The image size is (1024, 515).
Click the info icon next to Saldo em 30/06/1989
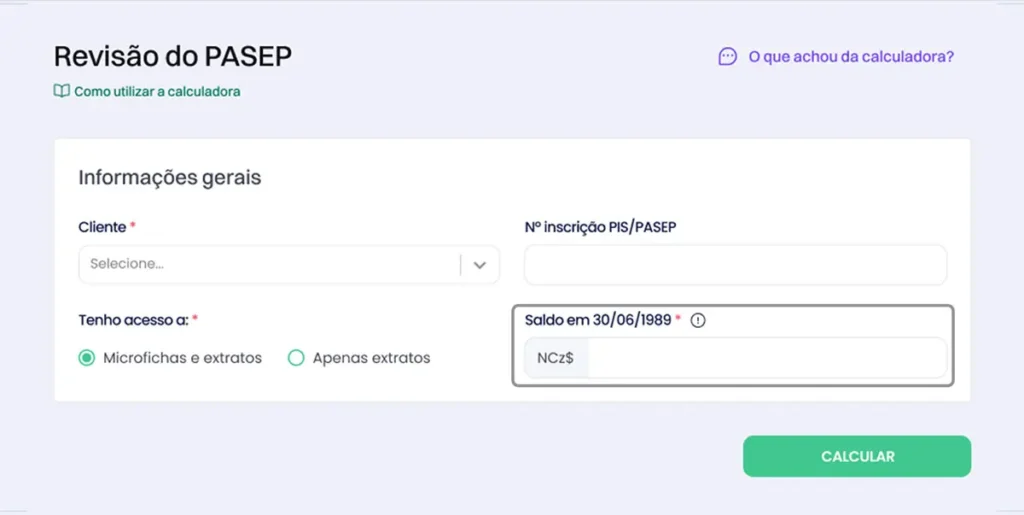click(698, 321)
